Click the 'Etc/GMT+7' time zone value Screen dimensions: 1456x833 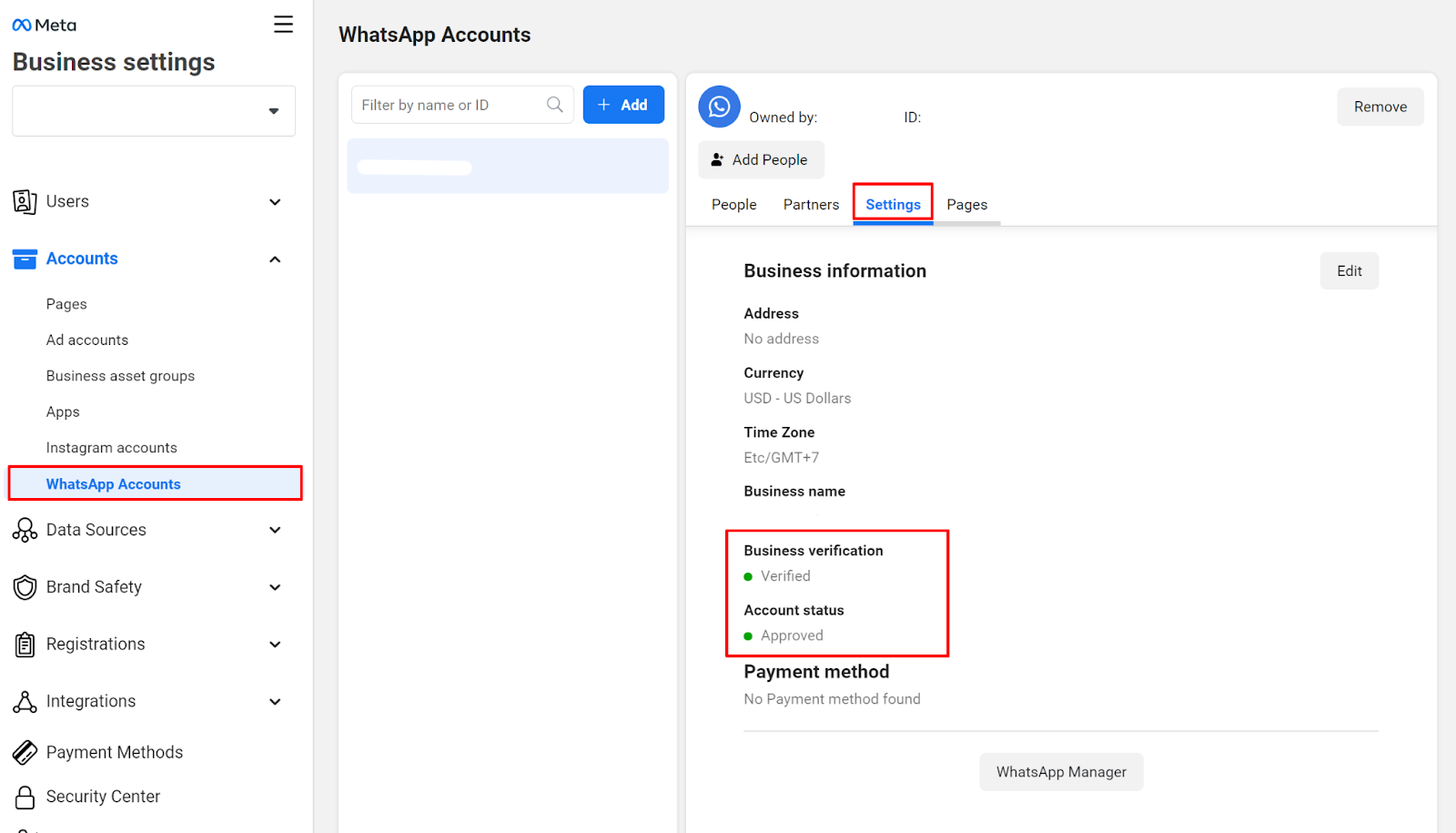click(x=781, y=458)
